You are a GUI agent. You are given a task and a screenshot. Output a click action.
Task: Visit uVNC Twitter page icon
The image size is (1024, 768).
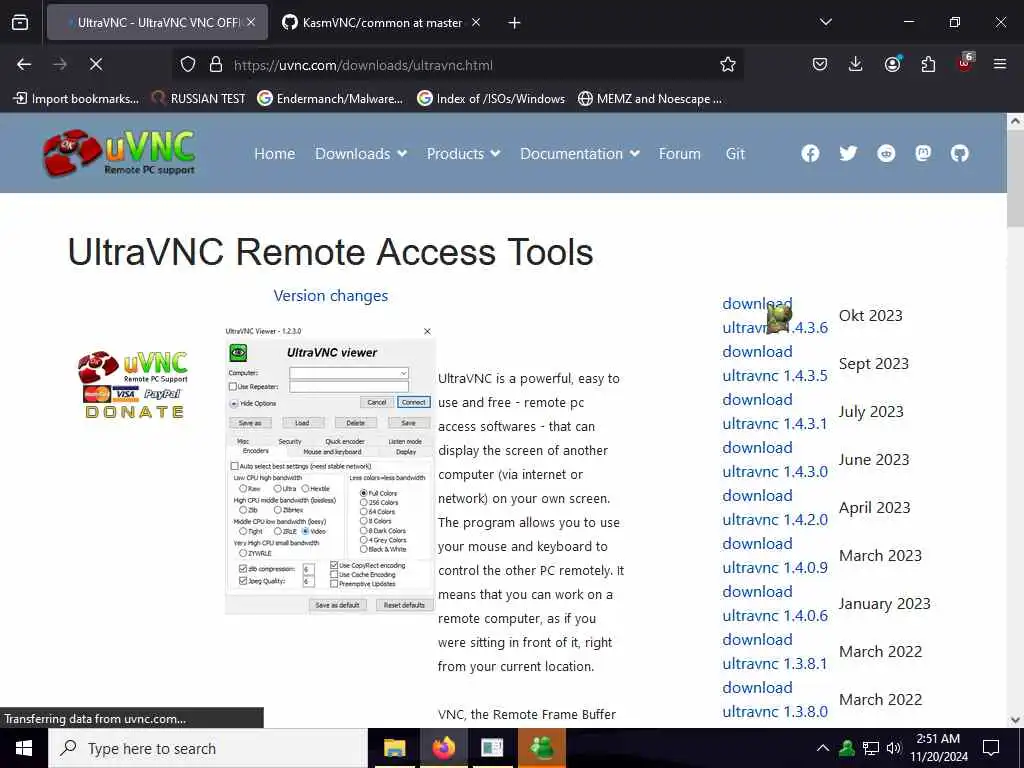click(x=848, y=153)
